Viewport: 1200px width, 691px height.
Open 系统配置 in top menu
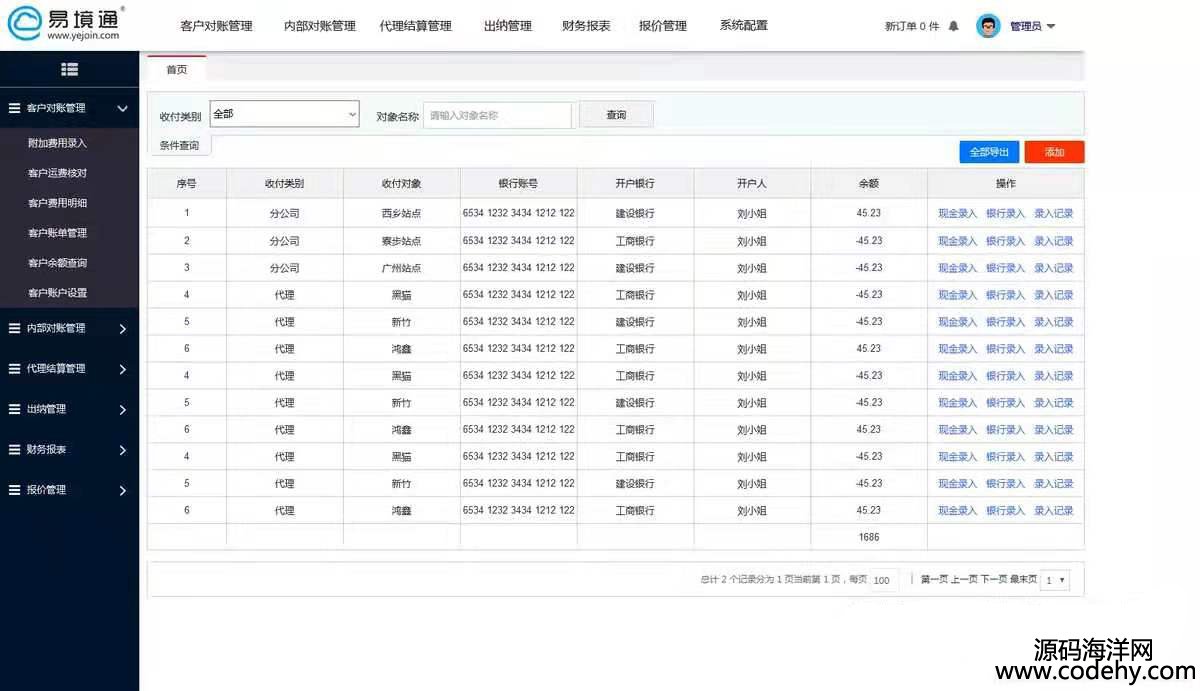[744, 25]
